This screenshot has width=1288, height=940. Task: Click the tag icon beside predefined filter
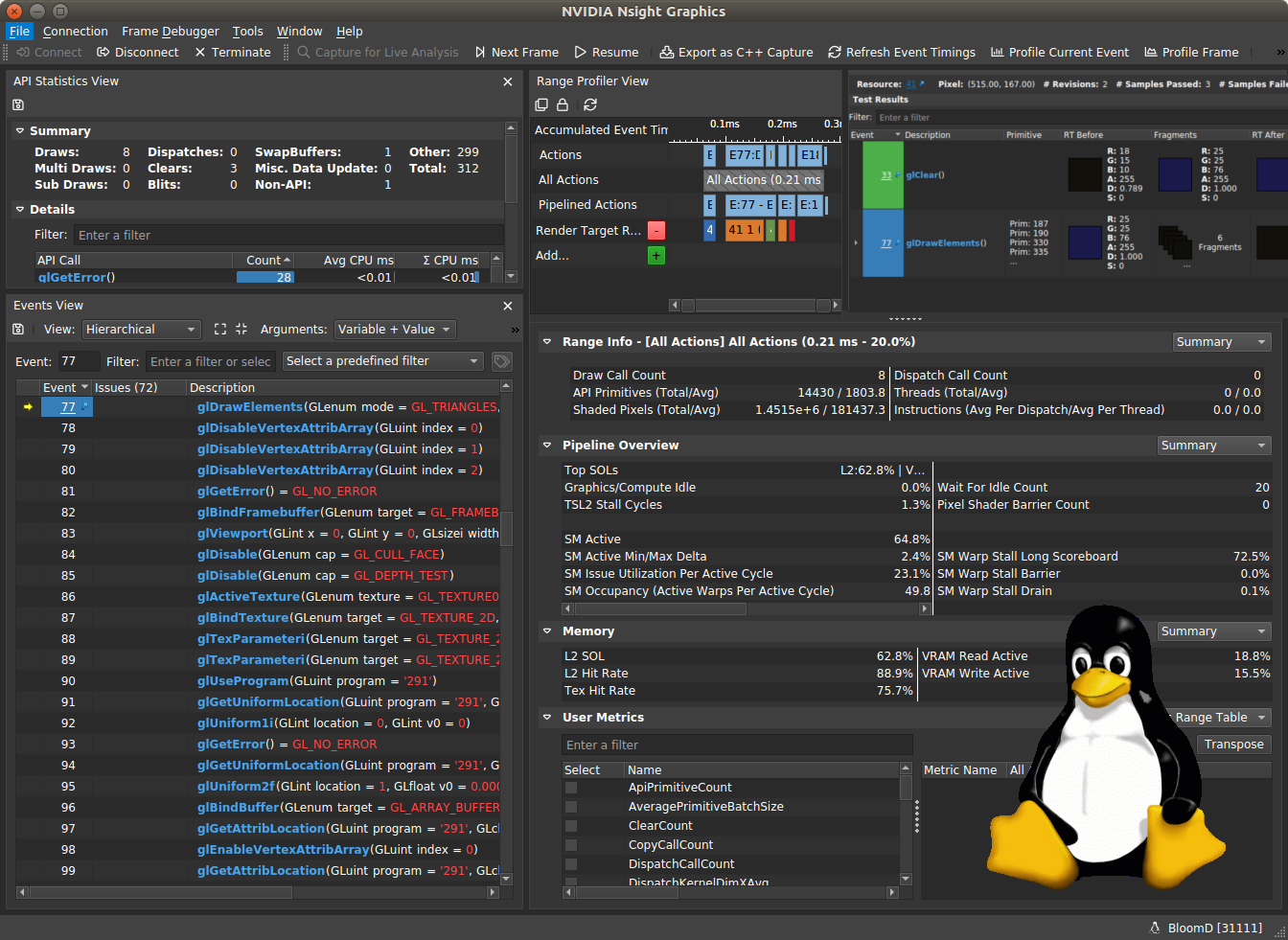(502, 361)
